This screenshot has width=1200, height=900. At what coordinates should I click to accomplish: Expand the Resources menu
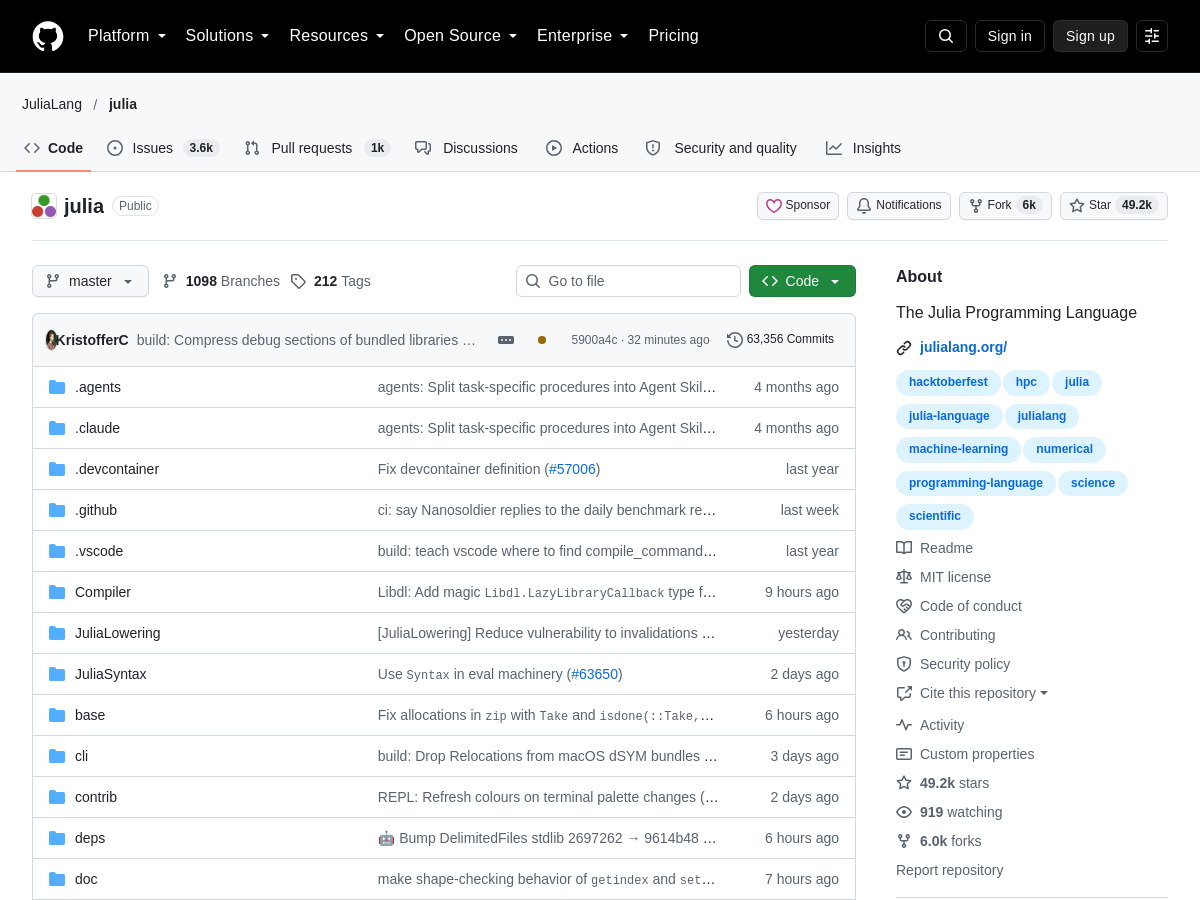click(337, 36)
